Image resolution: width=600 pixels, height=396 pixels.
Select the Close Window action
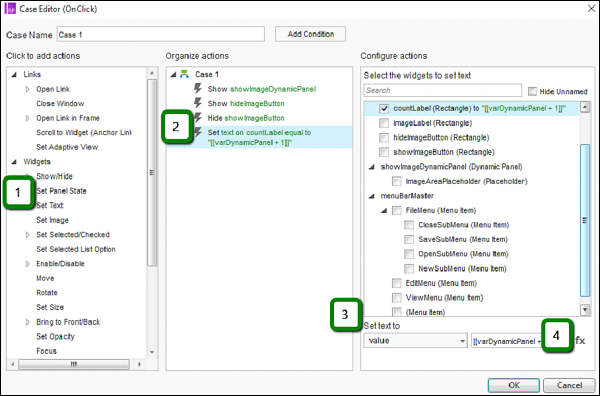[x=60, y=104]
